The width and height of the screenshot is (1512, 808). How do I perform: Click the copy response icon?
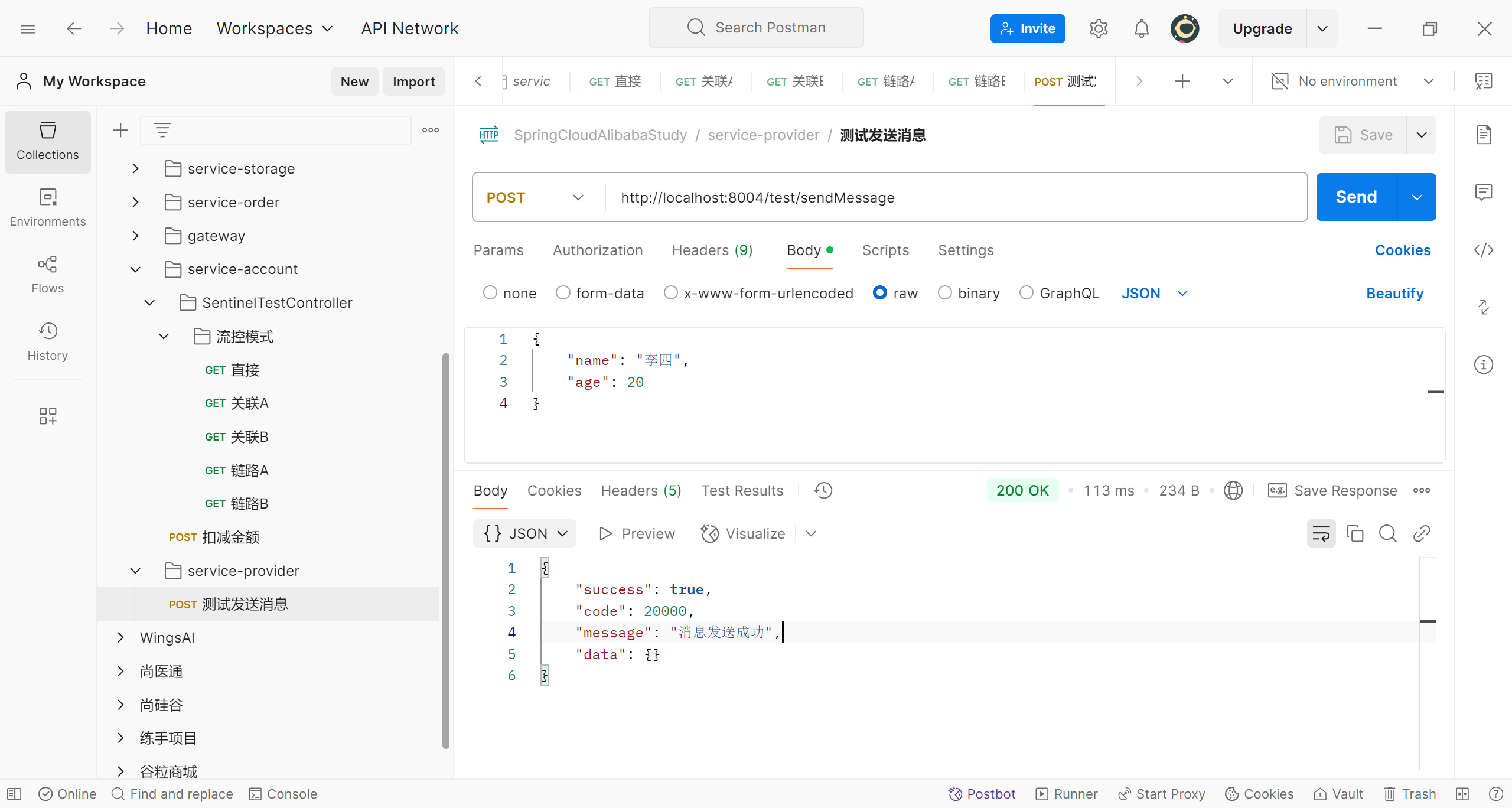tap(1354, 534)
